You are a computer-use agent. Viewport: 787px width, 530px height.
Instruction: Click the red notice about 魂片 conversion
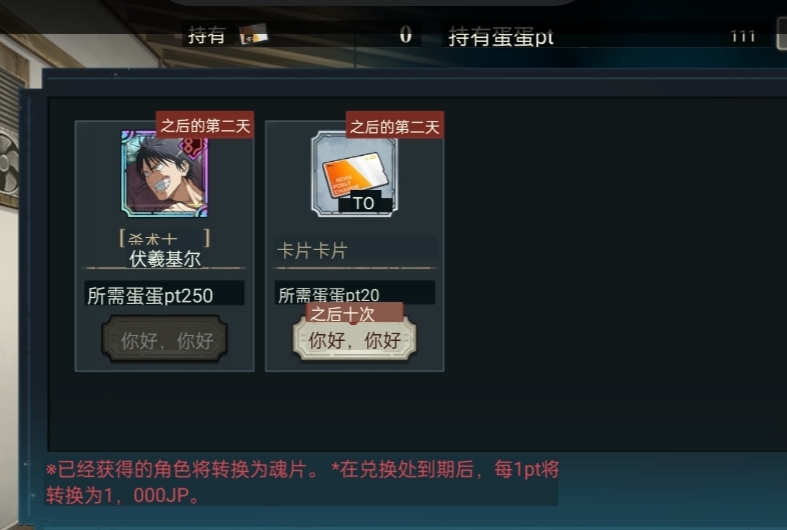point(302,482)
